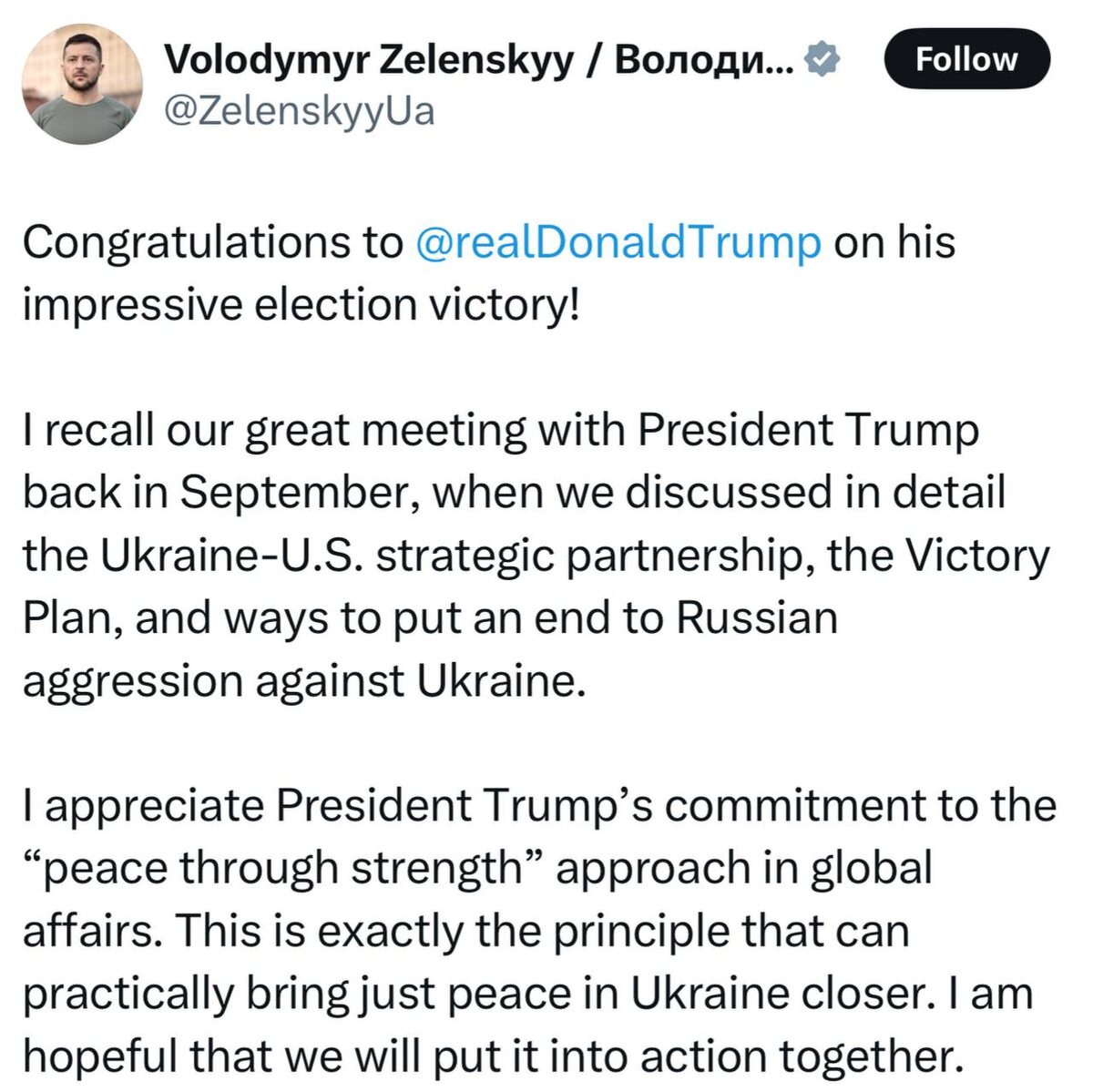Select the verified checkmark next to the name
1093x1092 pixels.
point(822,57)
